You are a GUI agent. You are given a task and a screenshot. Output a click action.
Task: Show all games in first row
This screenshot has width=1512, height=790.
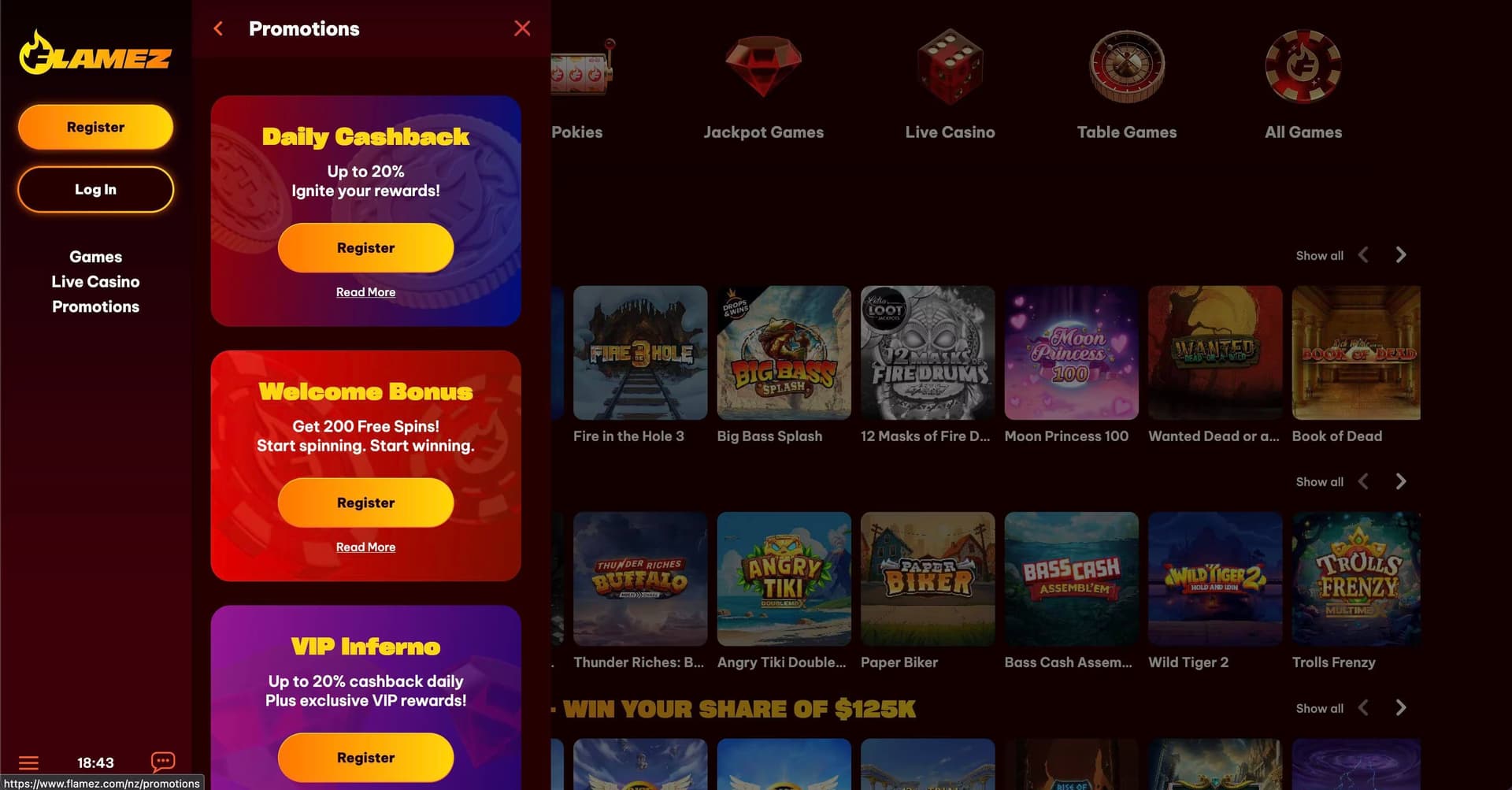coord(1319,256)
